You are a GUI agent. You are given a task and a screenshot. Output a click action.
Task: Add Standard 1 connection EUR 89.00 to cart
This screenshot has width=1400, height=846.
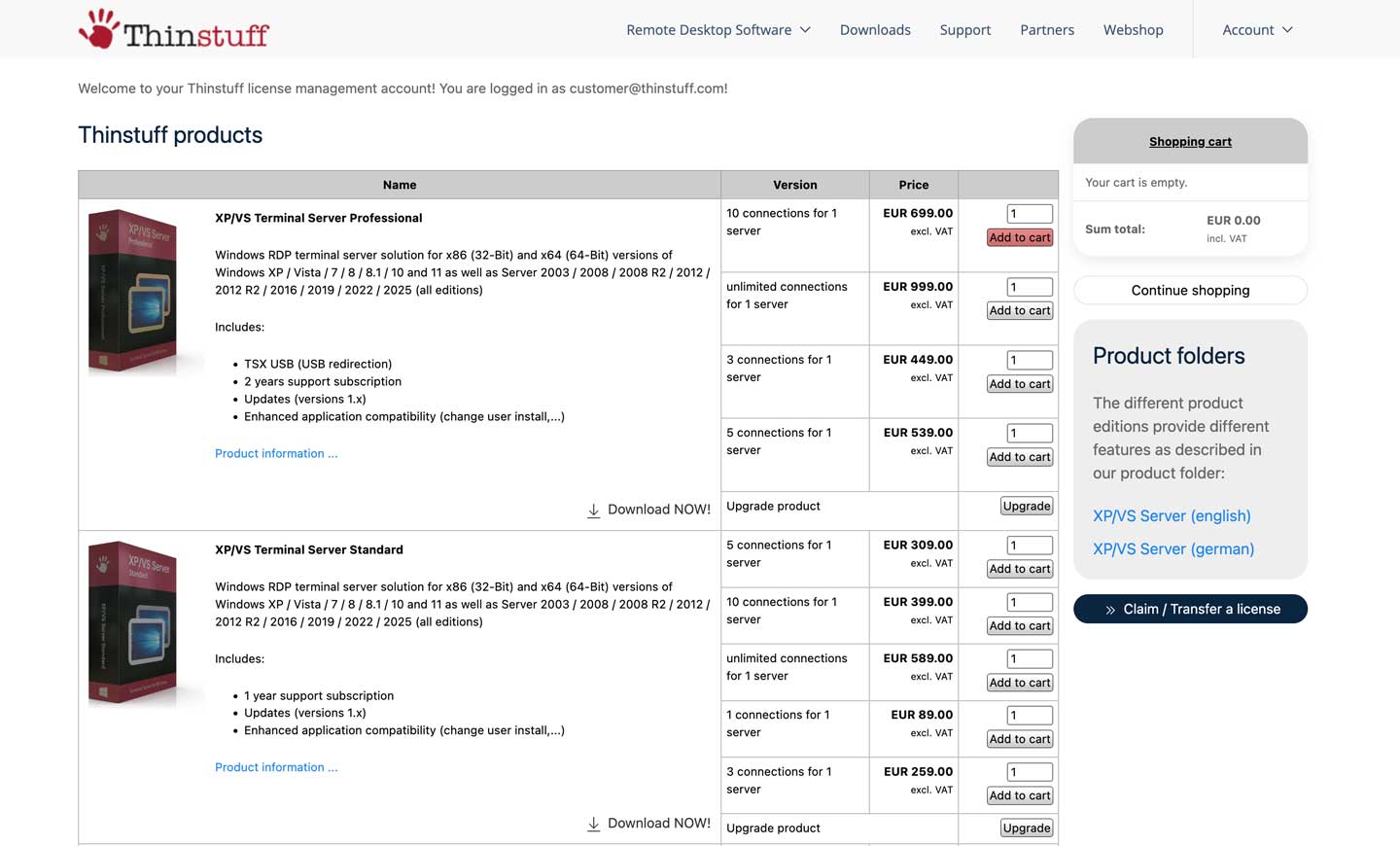(1020, 739)
